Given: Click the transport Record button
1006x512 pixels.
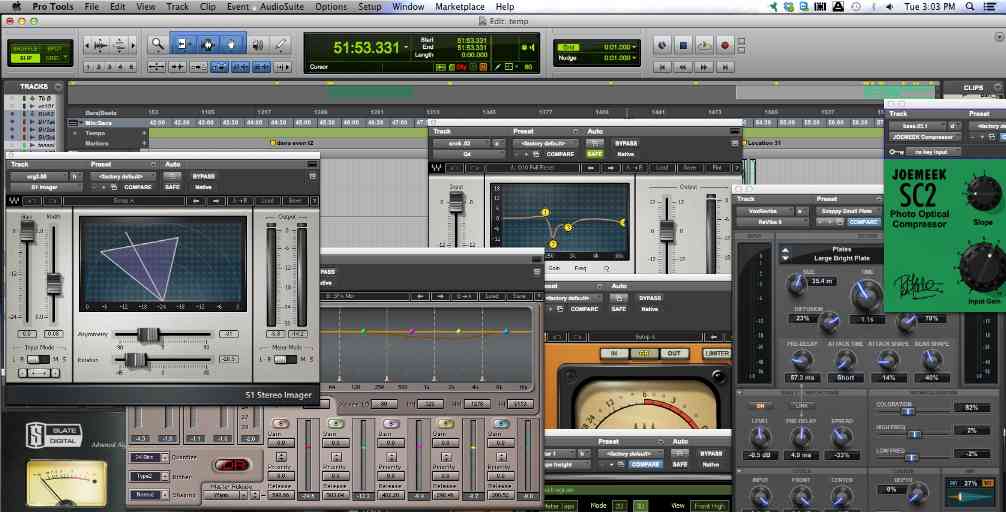Looking at the screenshot, I should click(726, 45).
